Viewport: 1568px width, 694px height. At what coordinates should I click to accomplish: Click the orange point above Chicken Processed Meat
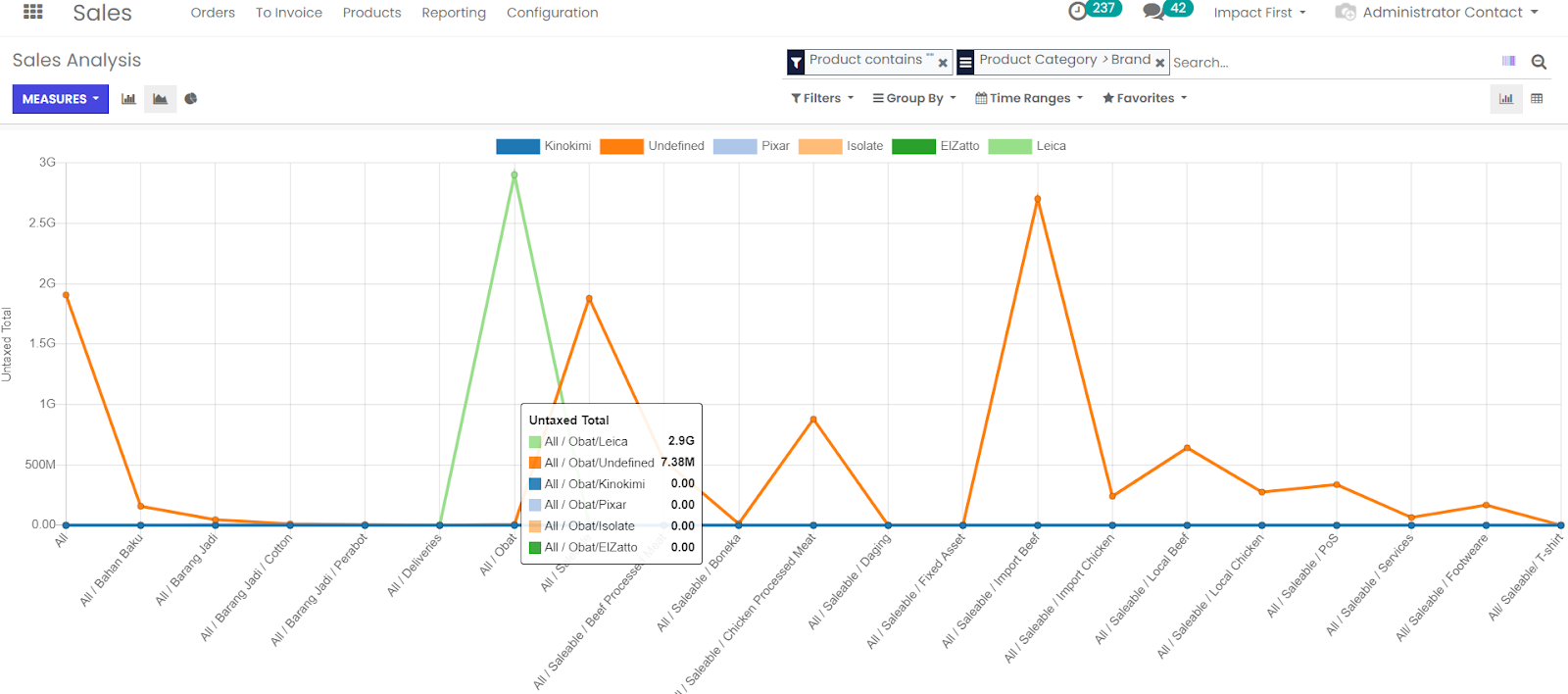point(813,420)
